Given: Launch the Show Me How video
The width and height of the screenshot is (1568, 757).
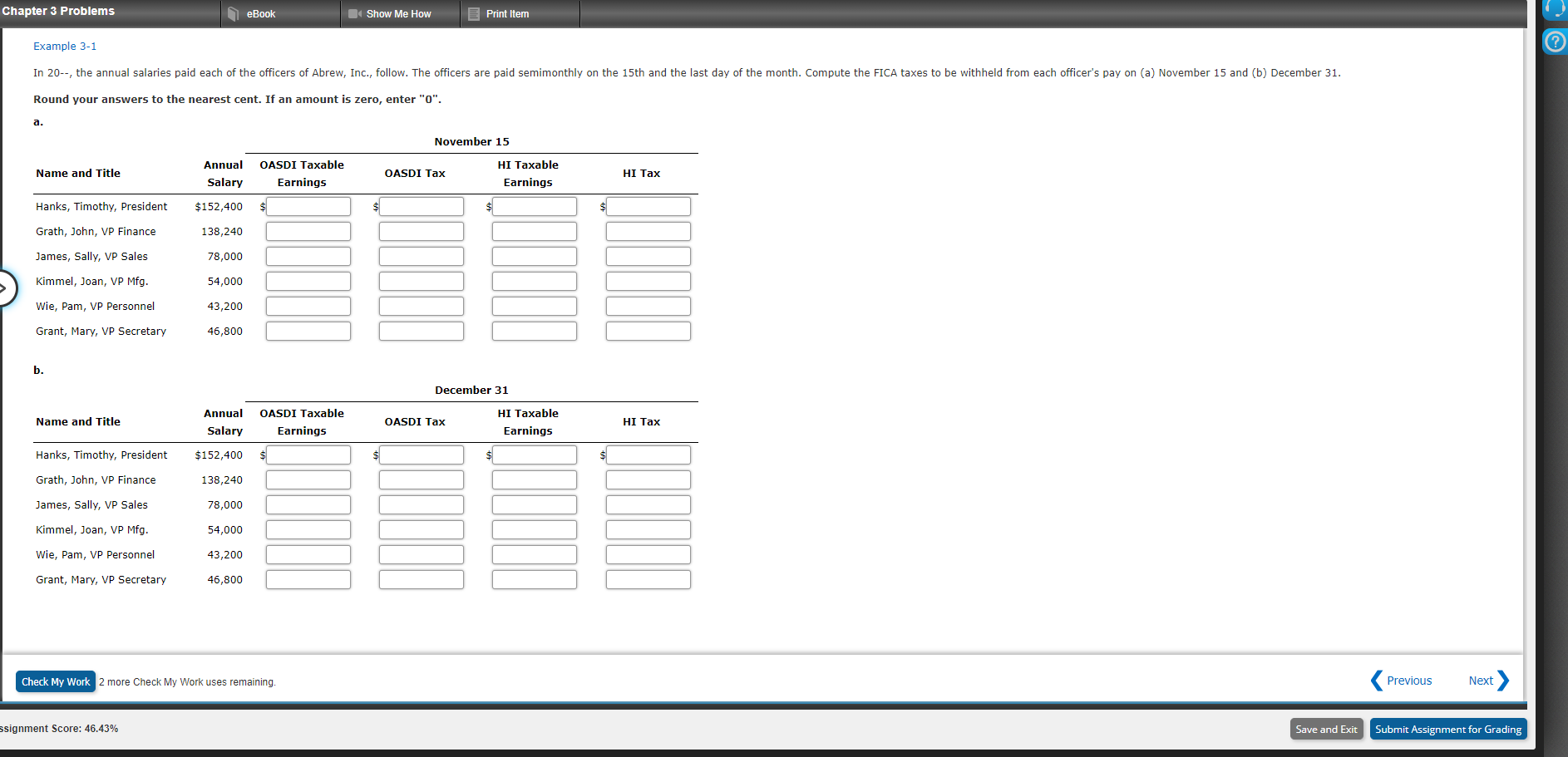Looking at the screenshot, I should (x=397, y=13).
